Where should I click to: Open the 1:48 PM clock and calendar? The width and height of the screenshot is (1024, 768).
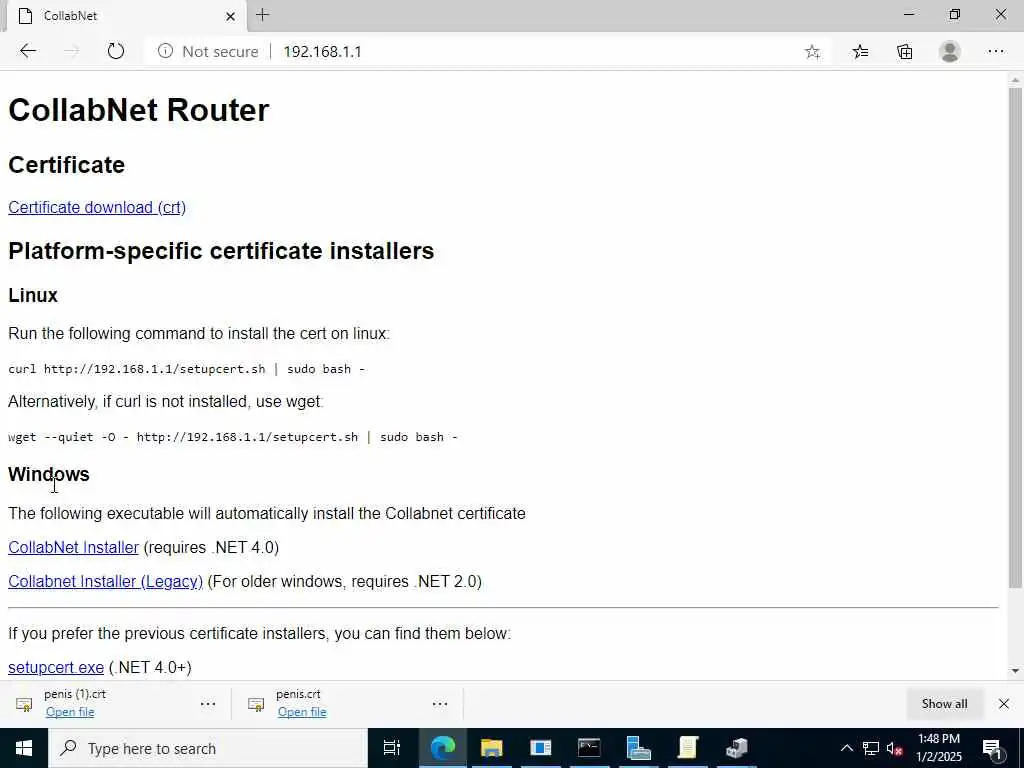click(940, 748)
